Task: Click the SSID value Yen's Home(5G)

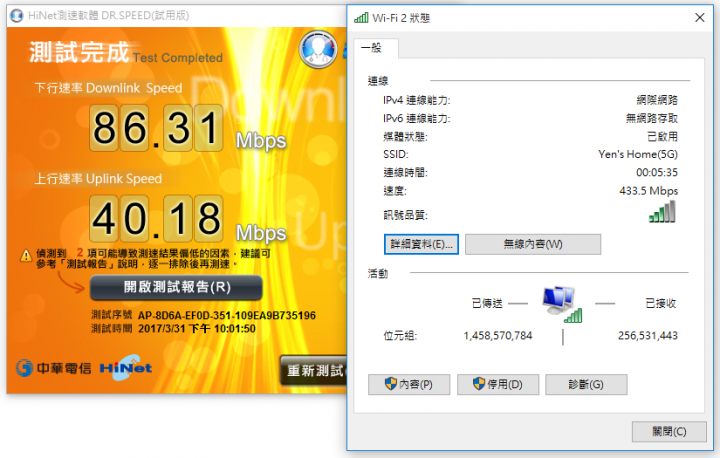Action: [638, 154]
